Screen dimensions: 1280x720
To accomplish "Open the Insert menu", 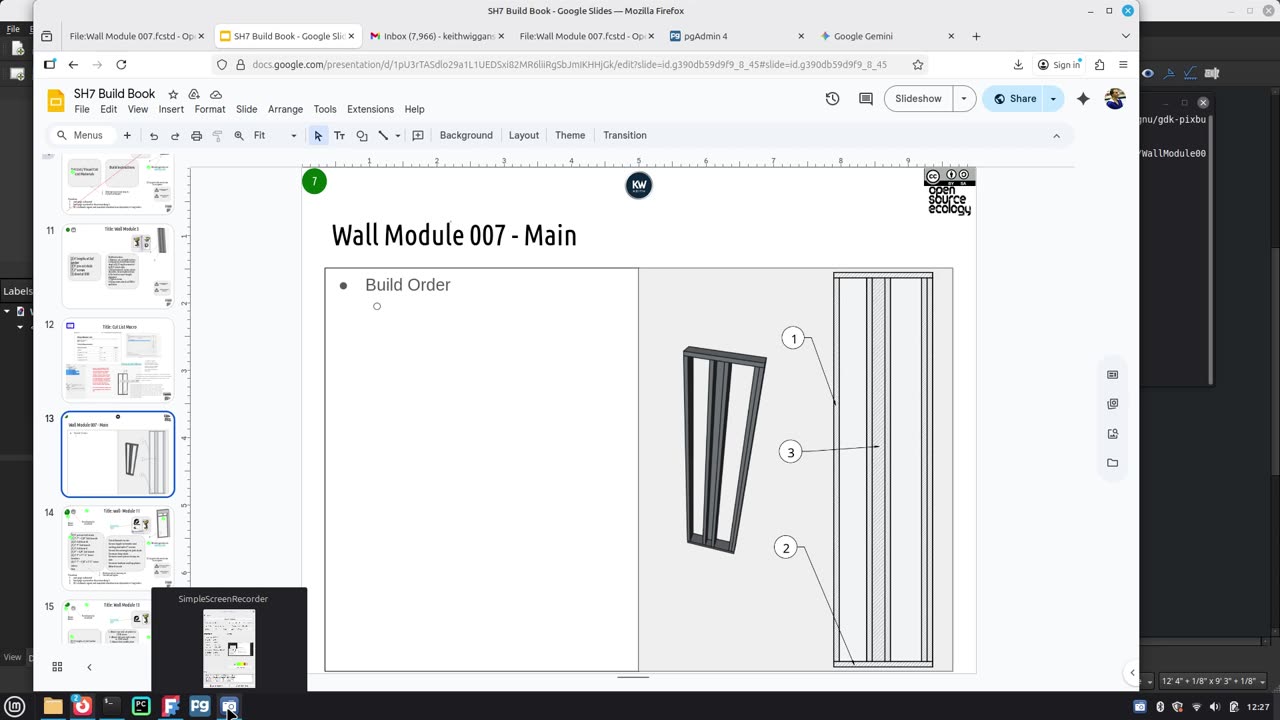I will tap(171, 109).
